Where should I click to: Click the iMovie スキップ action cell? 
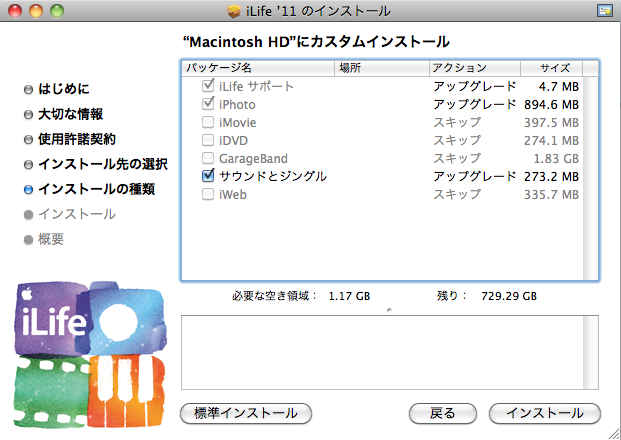[457, 122]
